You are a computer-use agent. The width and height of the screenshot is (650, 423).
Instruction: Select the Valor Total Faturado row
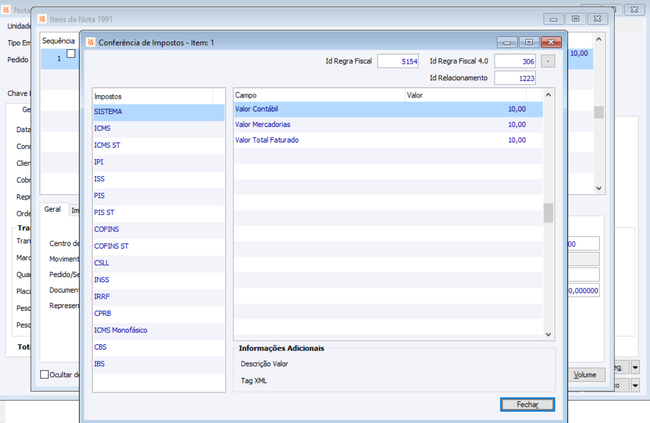coord(388,140)
